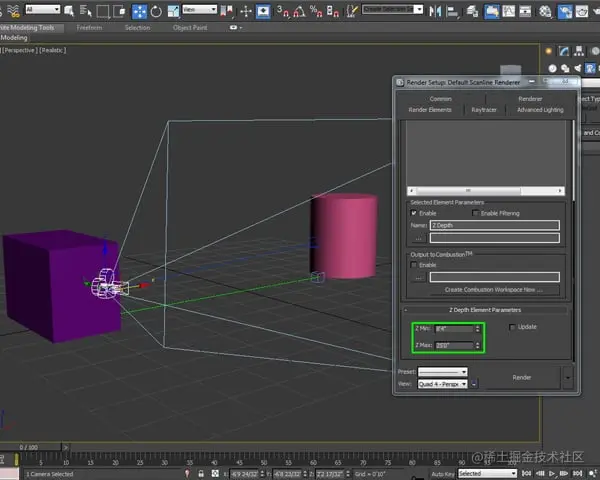Open the Material Editor icon
The image size is (600, 480).
[545, 11]
